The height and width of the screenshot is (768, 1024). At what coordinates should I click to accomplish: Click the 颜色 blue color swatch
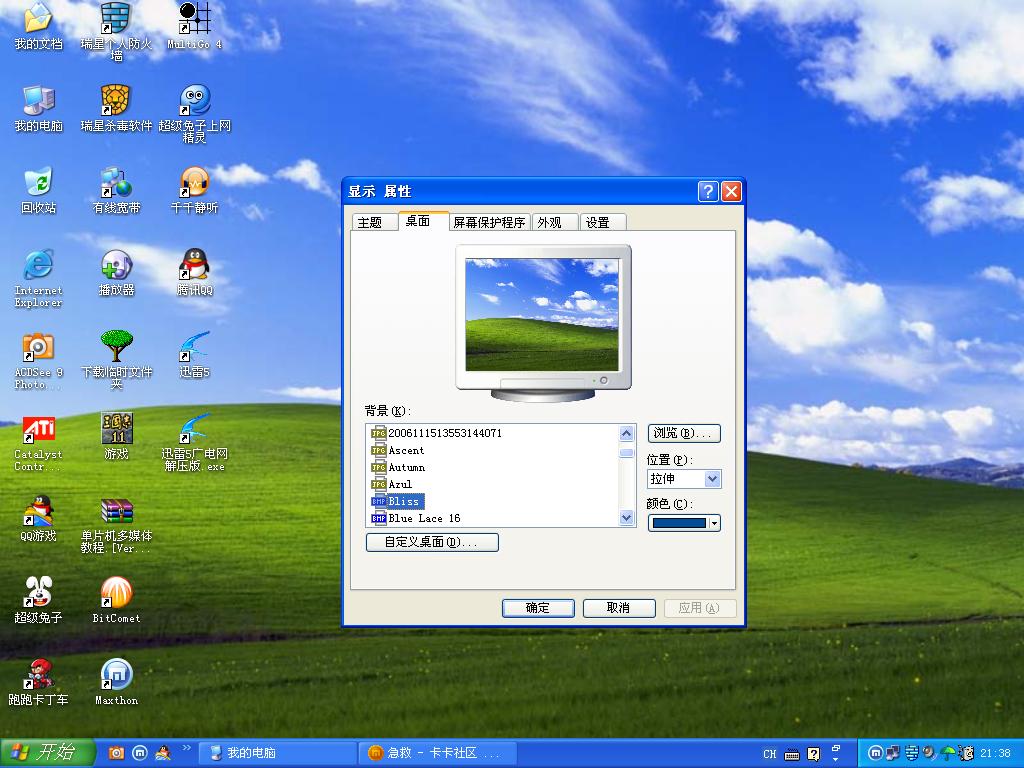pos(679,523)
